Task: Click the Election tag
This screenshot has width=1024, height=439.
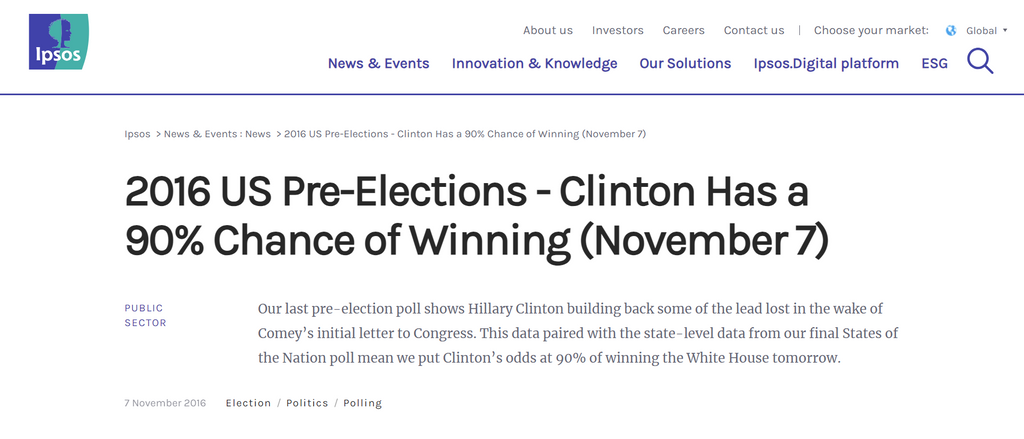Action: point(248,403)
